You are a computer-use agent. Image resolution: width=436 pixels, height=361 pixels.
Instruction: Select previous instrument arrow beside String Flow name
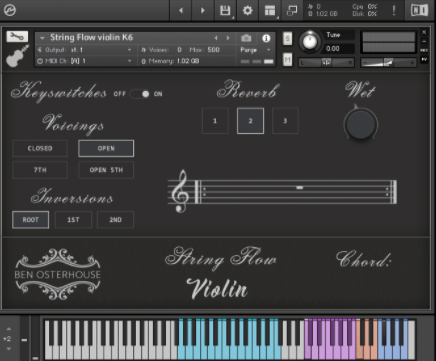click(216, 38)
